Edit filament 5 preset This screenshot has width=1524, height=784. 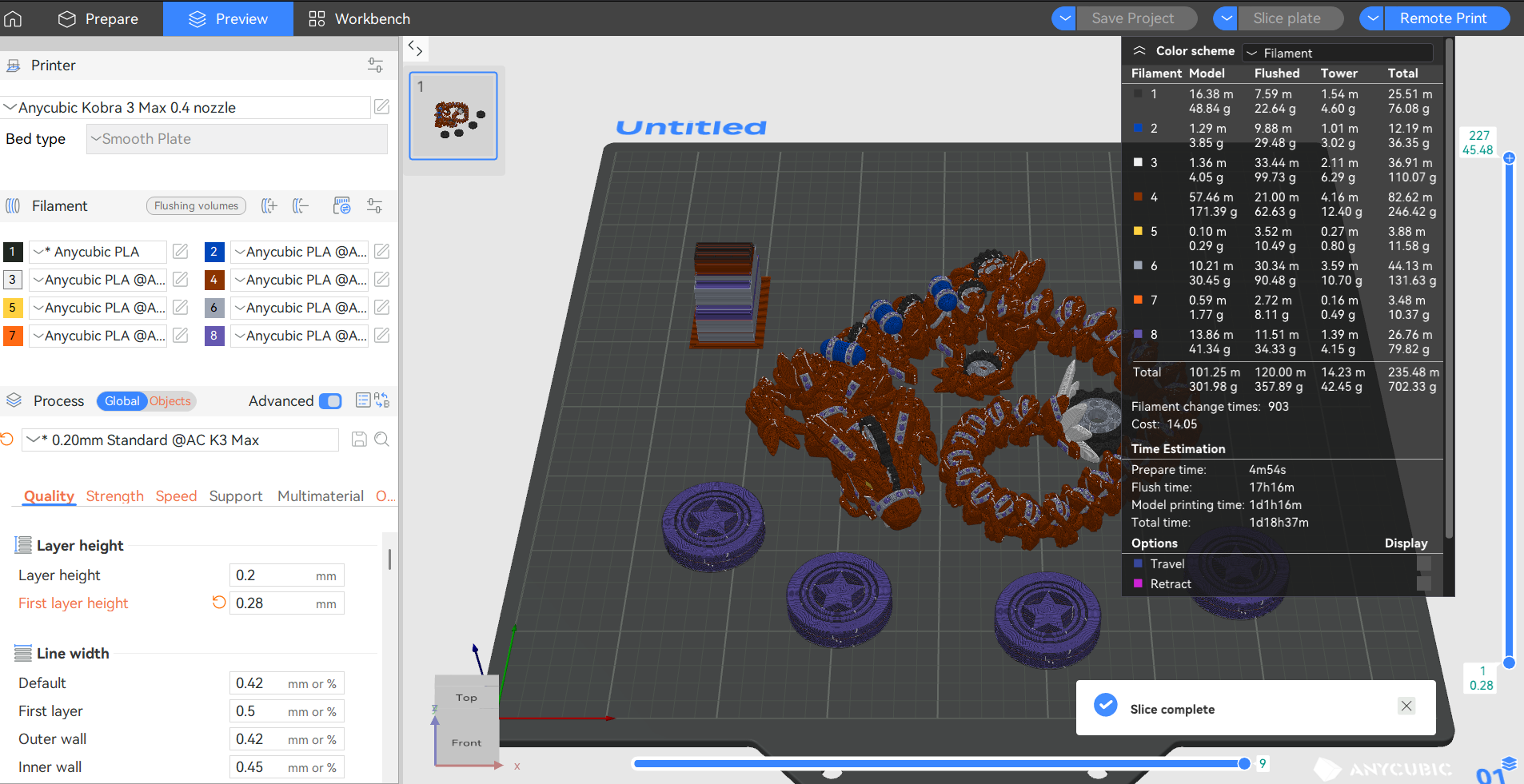(181, 308)
